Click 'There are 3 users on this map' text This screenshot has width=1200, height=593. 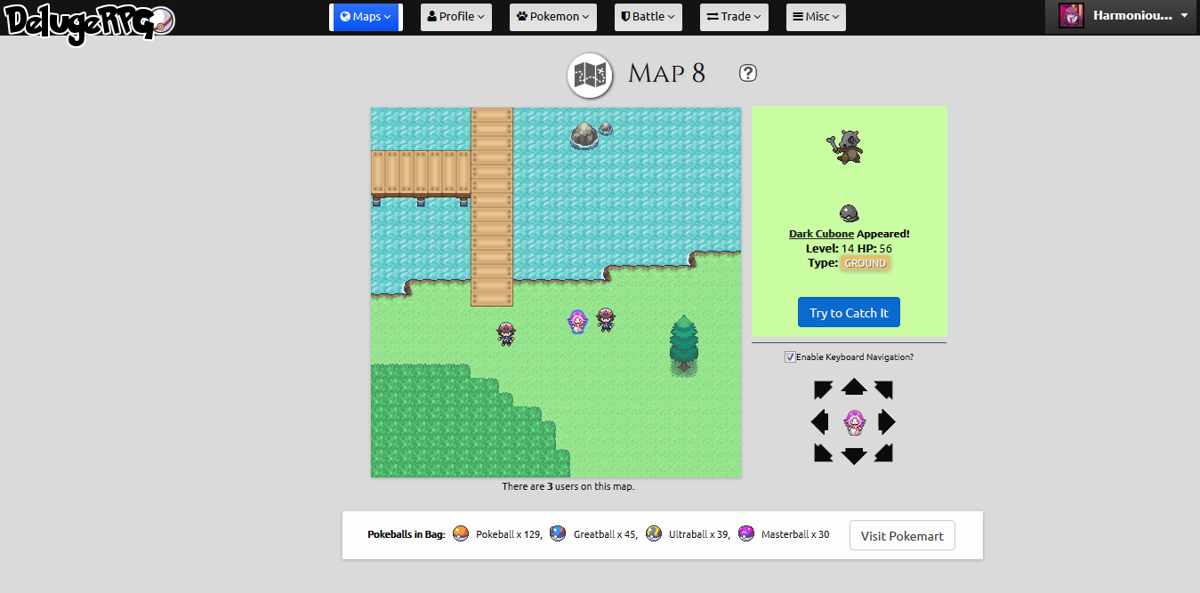tap(568, 487)
